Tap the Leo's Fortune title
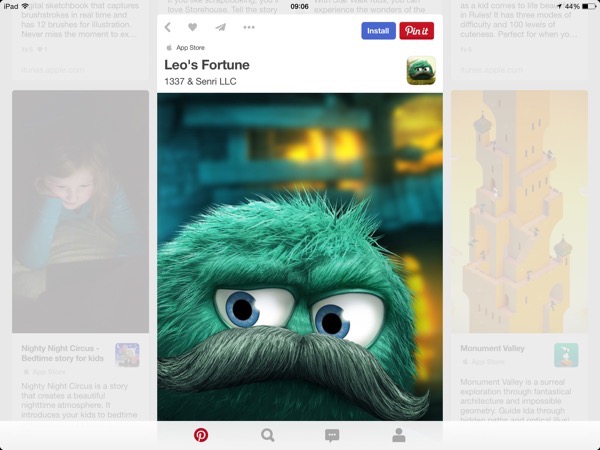Screen dimensions: 600x450 [x=207, y=65]
